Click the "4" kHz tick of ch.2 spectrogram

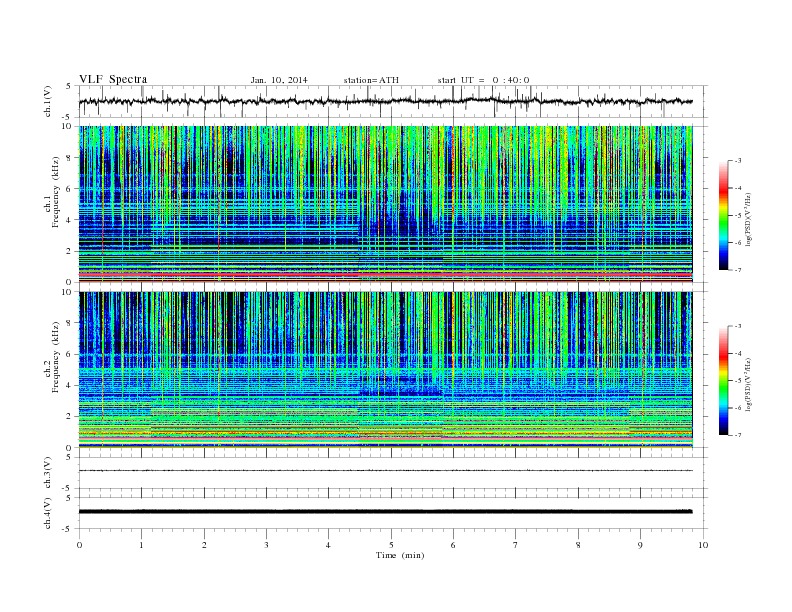pos(70,385)
